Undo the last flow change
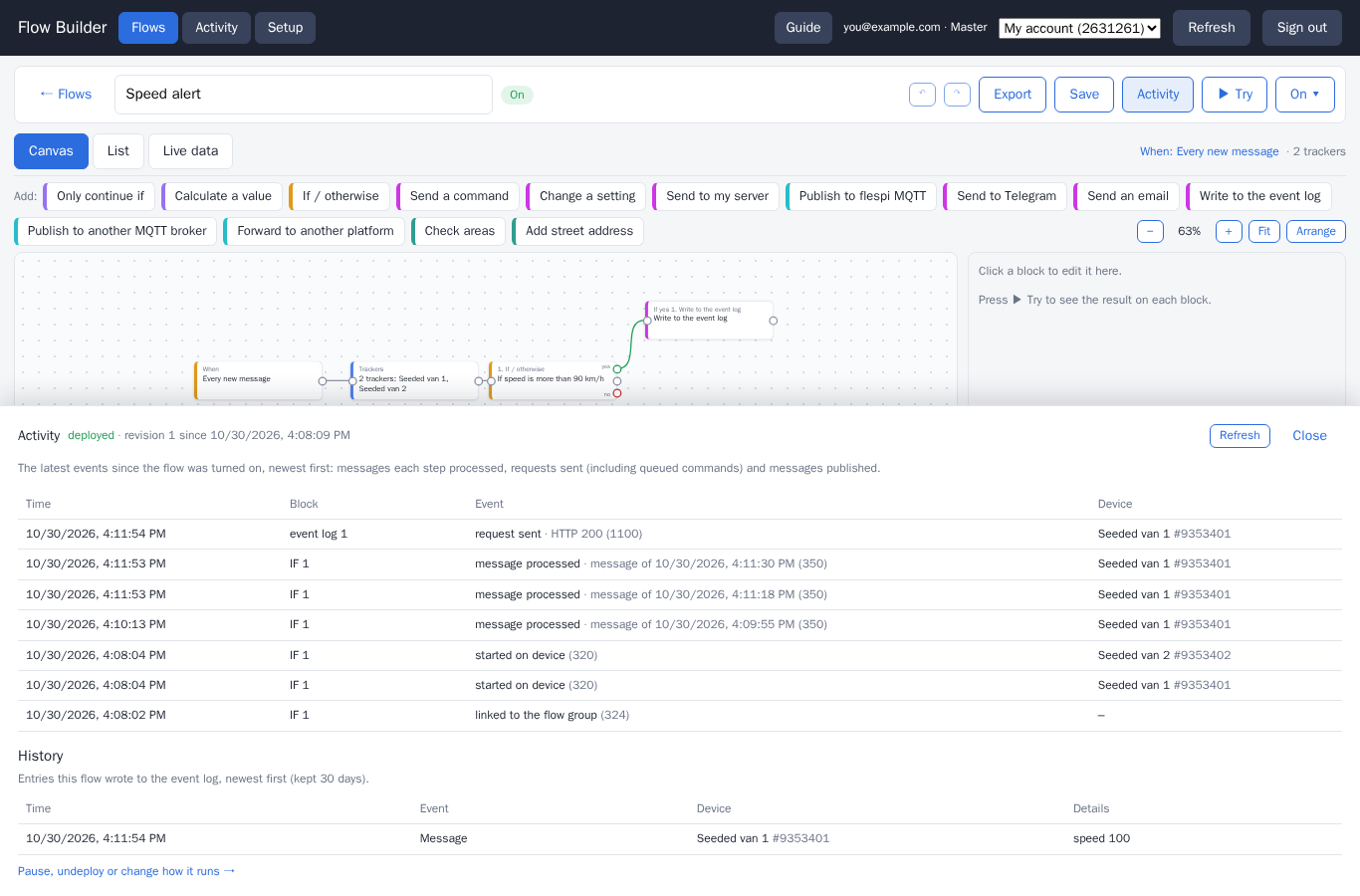The height and width of the screenshot is (896, 1360). pos(922,95)
